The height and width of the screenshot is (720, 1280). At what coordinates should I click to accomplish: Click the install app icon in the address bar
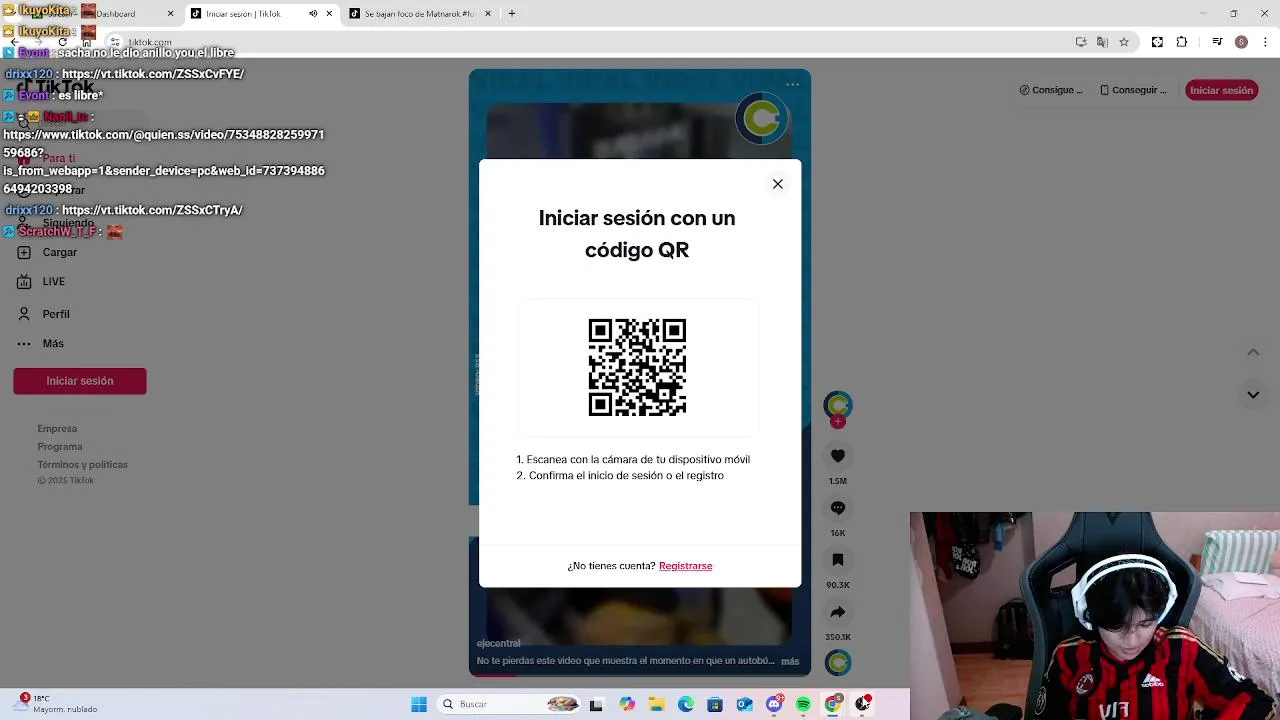pyautogui.click(x=1081, y=42)
